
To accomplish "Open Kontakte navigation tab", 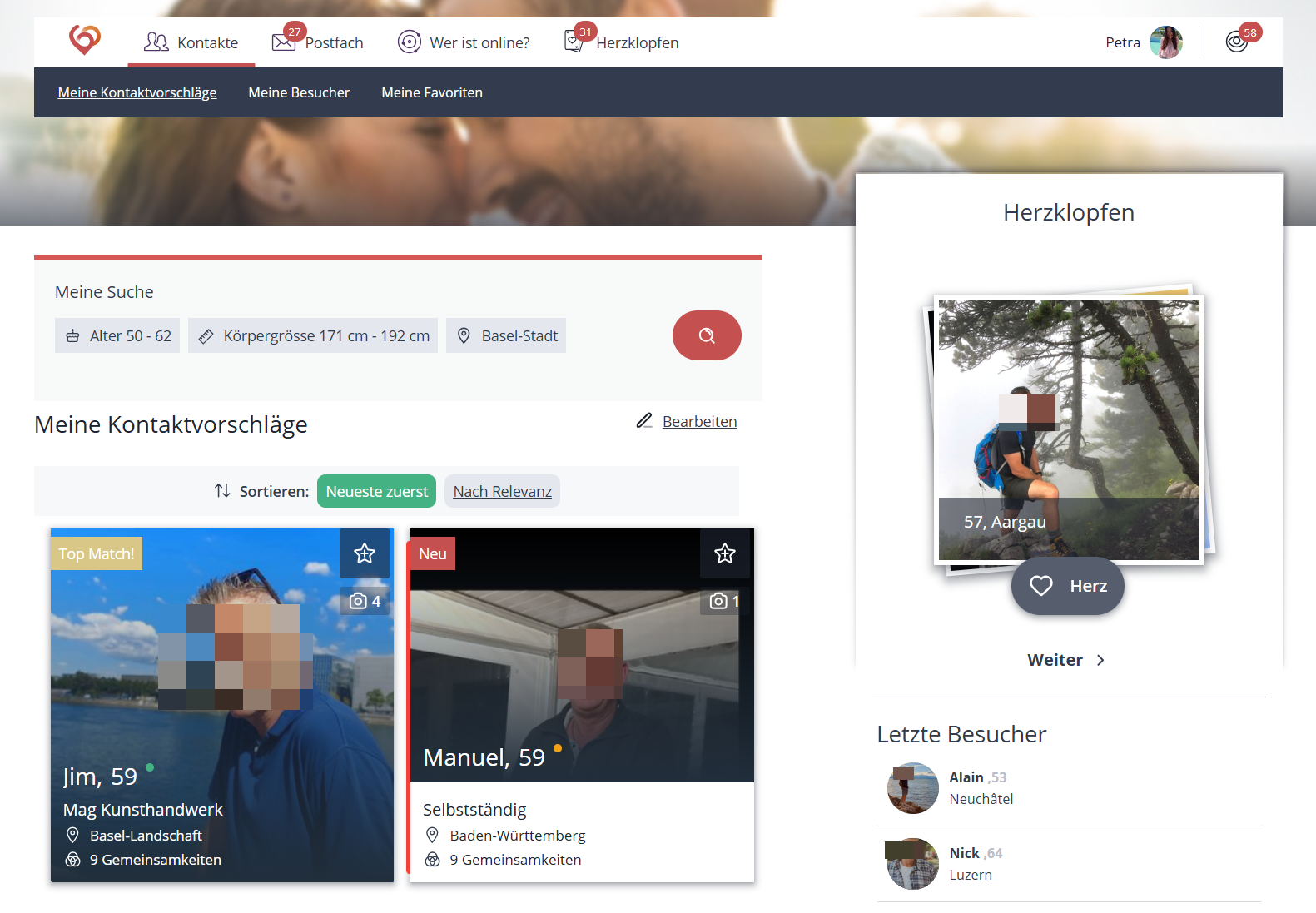I will 191,42.
